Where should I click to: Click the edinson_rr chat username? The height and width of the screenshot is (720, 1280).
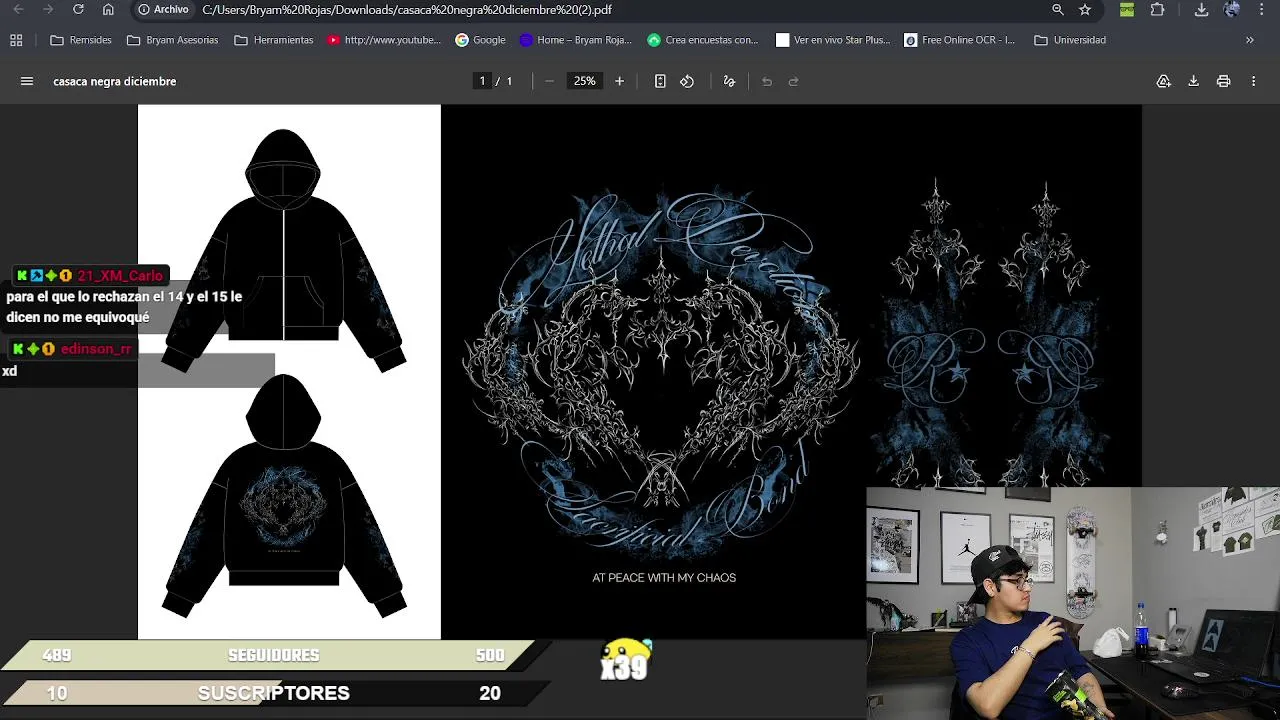[x=96, y=349]
